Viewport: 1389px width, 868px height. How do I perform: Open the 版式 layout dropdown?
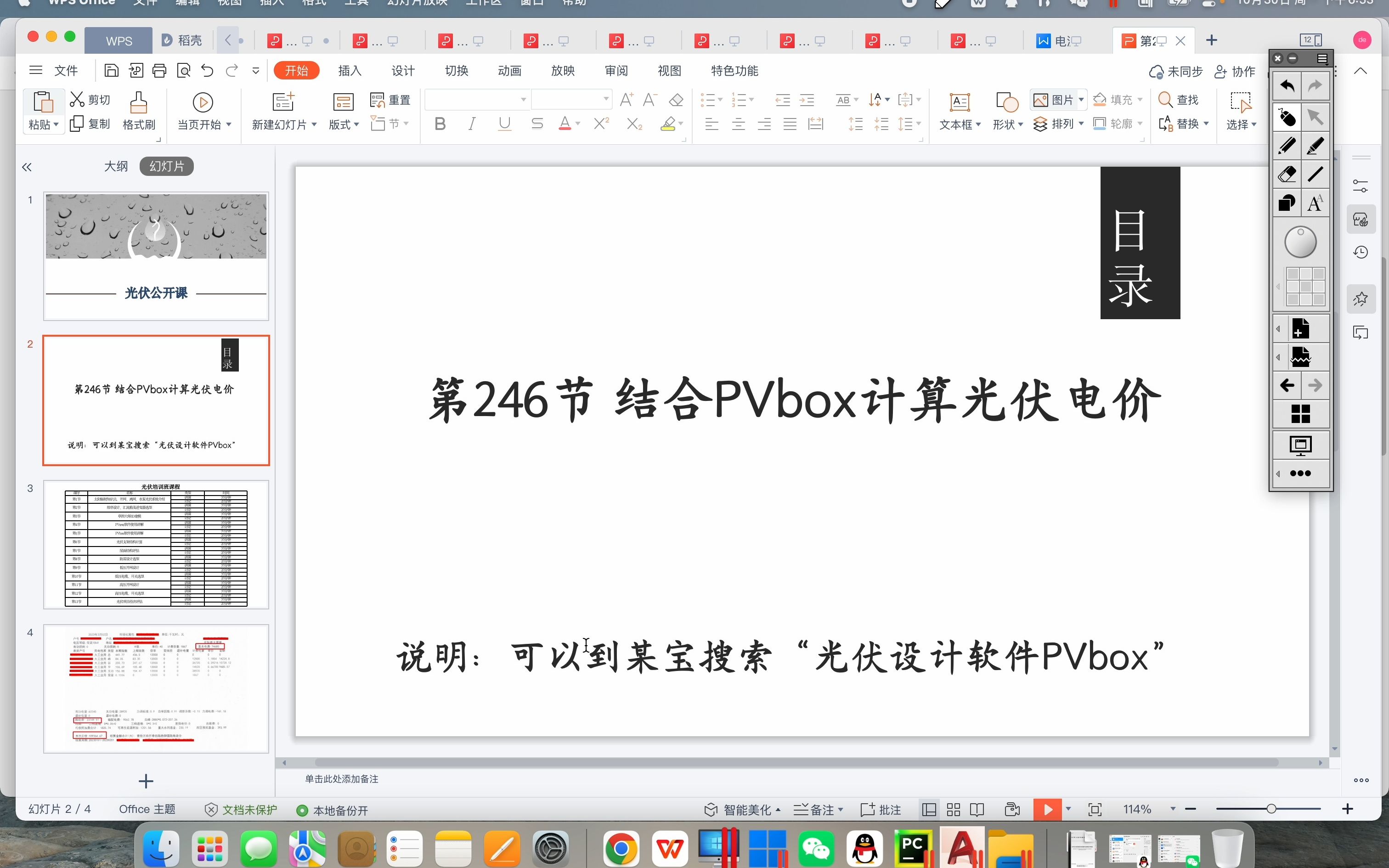click(343, 123)
